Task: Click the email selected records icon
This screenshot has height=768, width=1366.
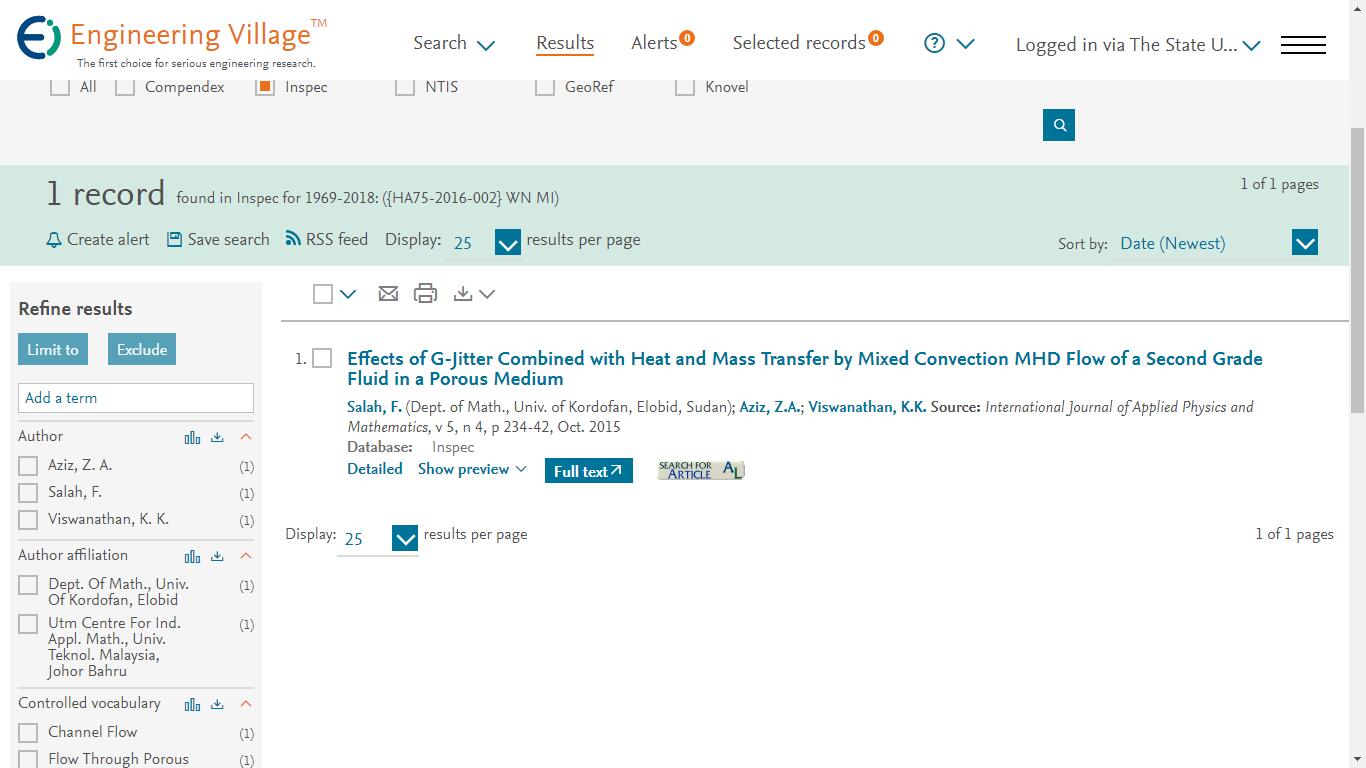Action: (388, 293)
